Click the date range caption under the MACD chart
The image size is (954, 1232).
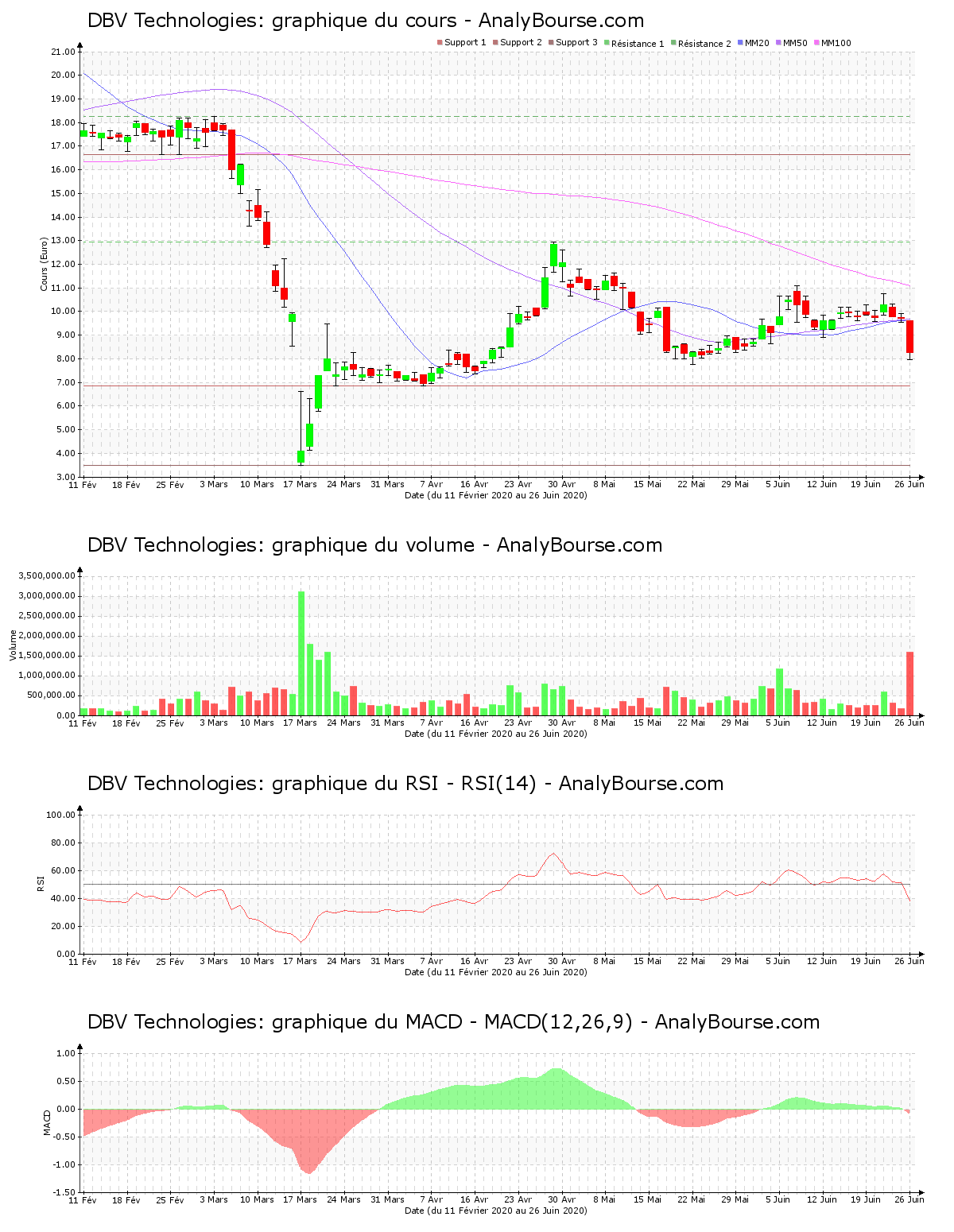click(x=496, y=1211)
